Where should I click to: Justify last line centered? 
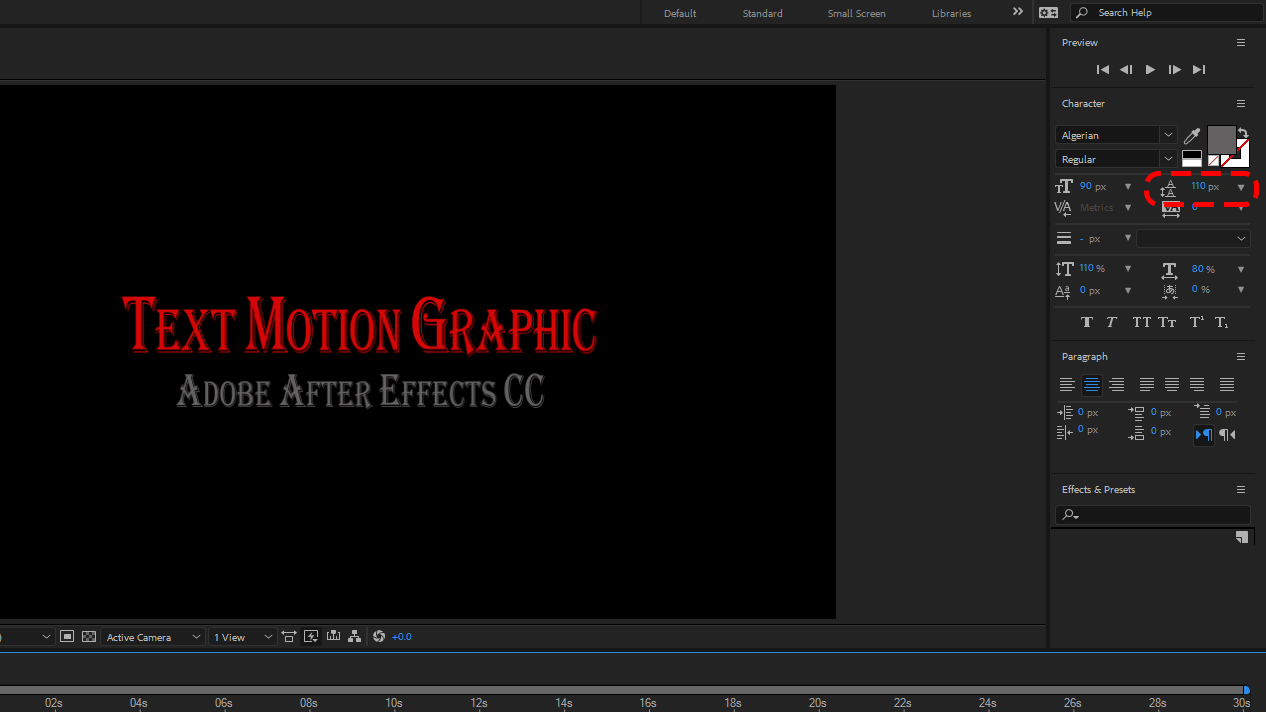click(x=1172, y=384)
